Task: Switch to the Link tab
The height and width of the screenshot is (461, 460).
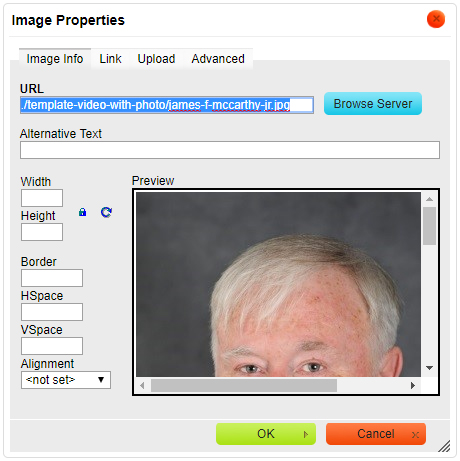Action: coord(110,59)
